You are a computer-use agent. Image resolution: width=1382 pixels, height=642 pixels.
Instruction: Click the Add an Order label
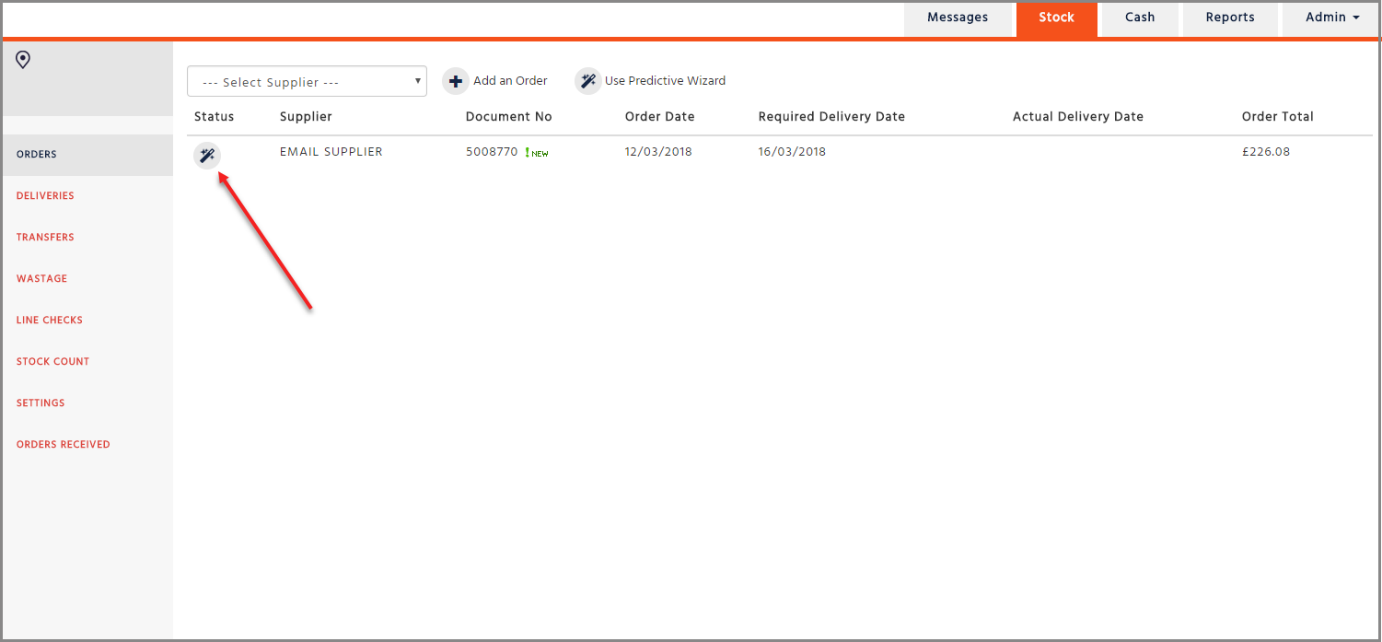[510, 81]
